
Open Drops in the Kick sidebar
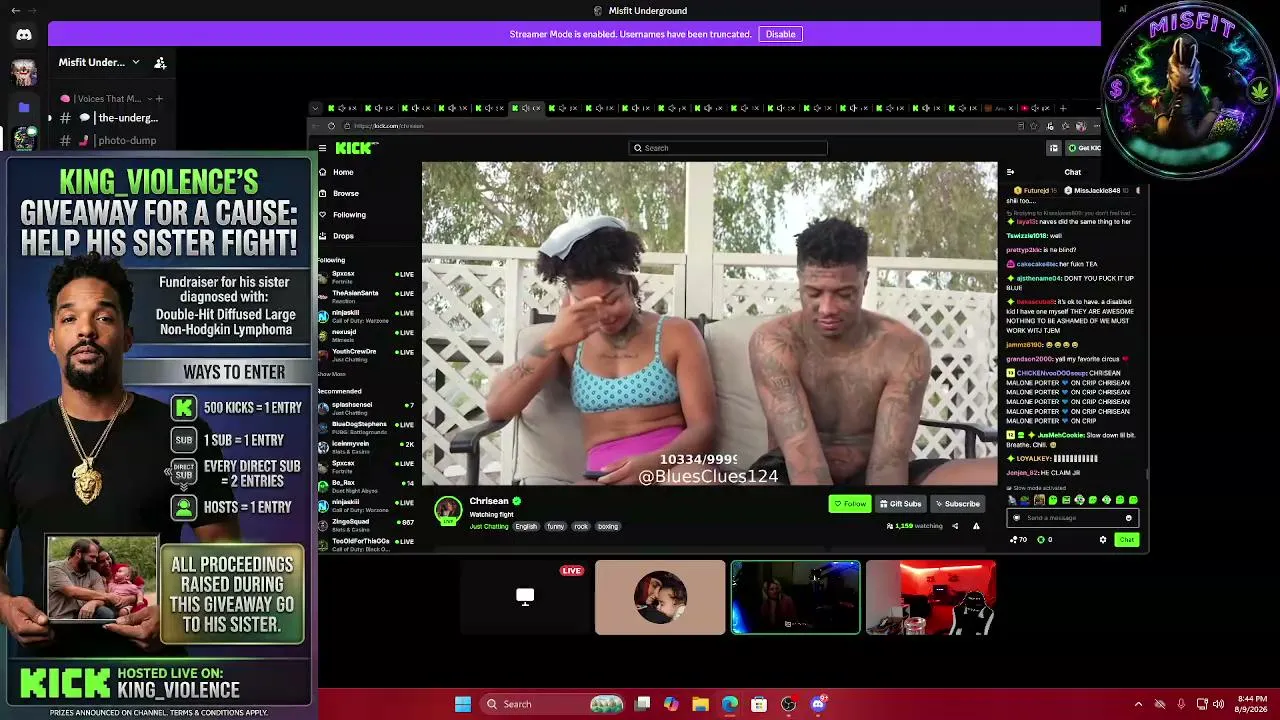click(x=343, y=236)
